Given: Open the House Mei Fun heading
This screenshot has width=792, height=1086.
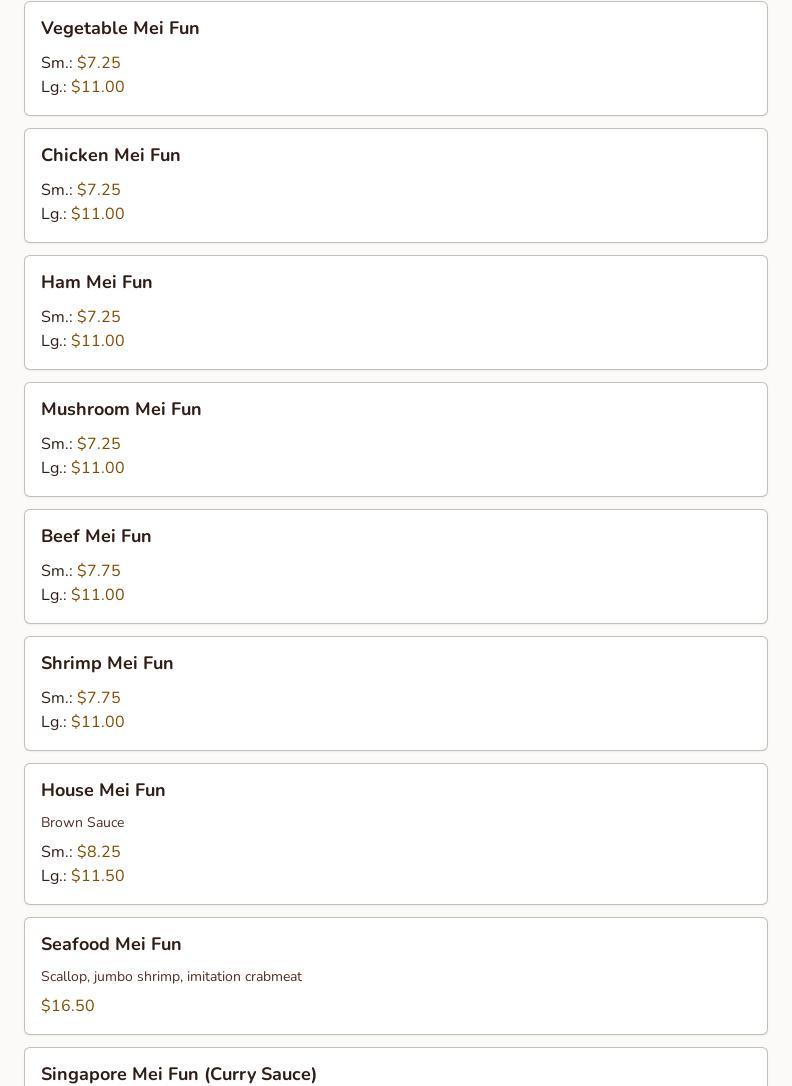Looking at the screenshot, I should click(x=103, y=790).
